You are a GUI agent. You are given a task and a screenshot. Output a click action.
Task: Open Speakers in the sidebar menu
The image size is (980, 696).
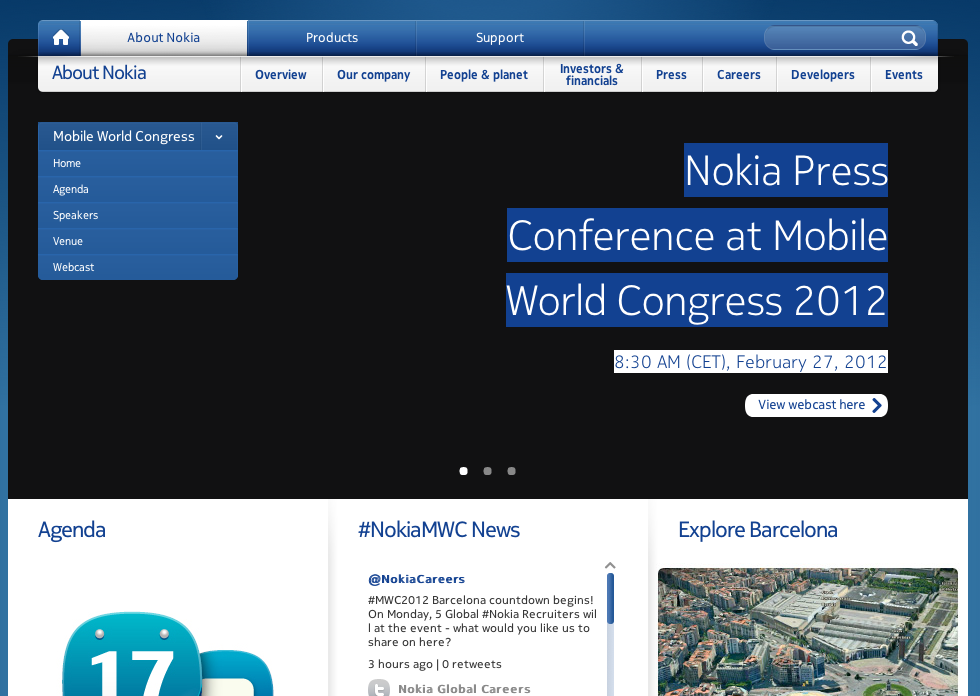tap(138, 215)
